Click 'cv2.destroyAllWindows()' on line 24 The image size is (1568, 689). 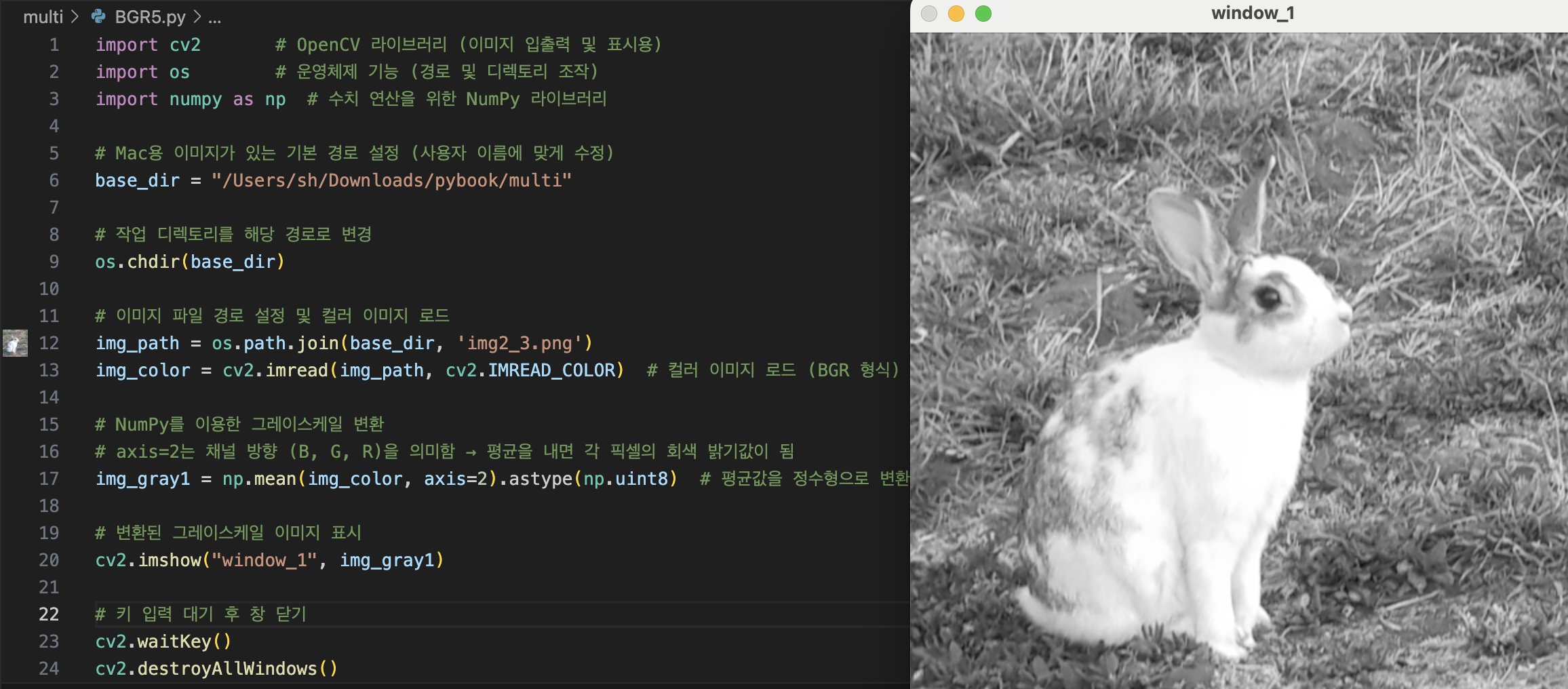coord(216,669)
